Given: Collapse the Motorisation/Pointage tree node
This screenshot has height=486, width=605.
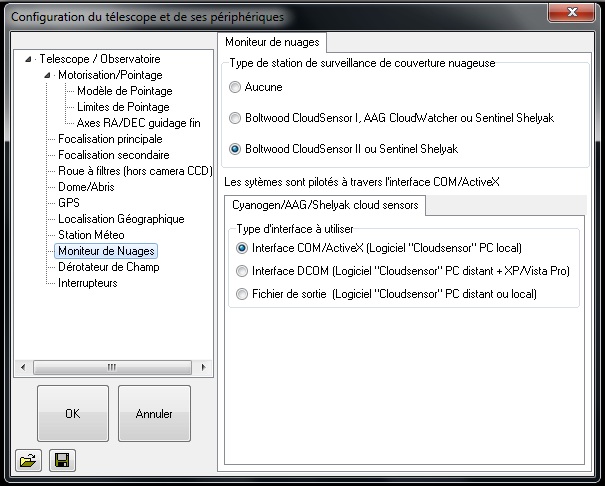Looking at the screenshot, I should click(x=48, y=75).
